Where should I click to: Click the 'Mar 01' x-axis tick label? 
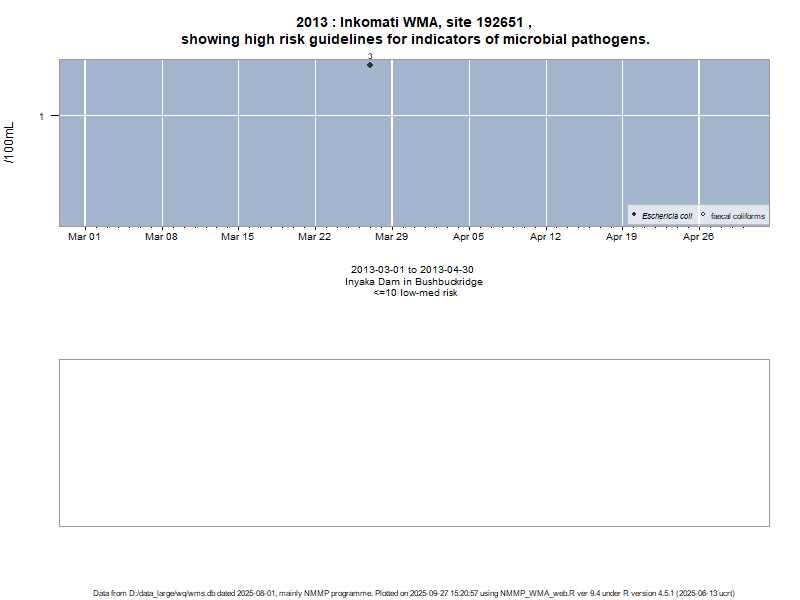pyautogui.click(x=84, y=237)
